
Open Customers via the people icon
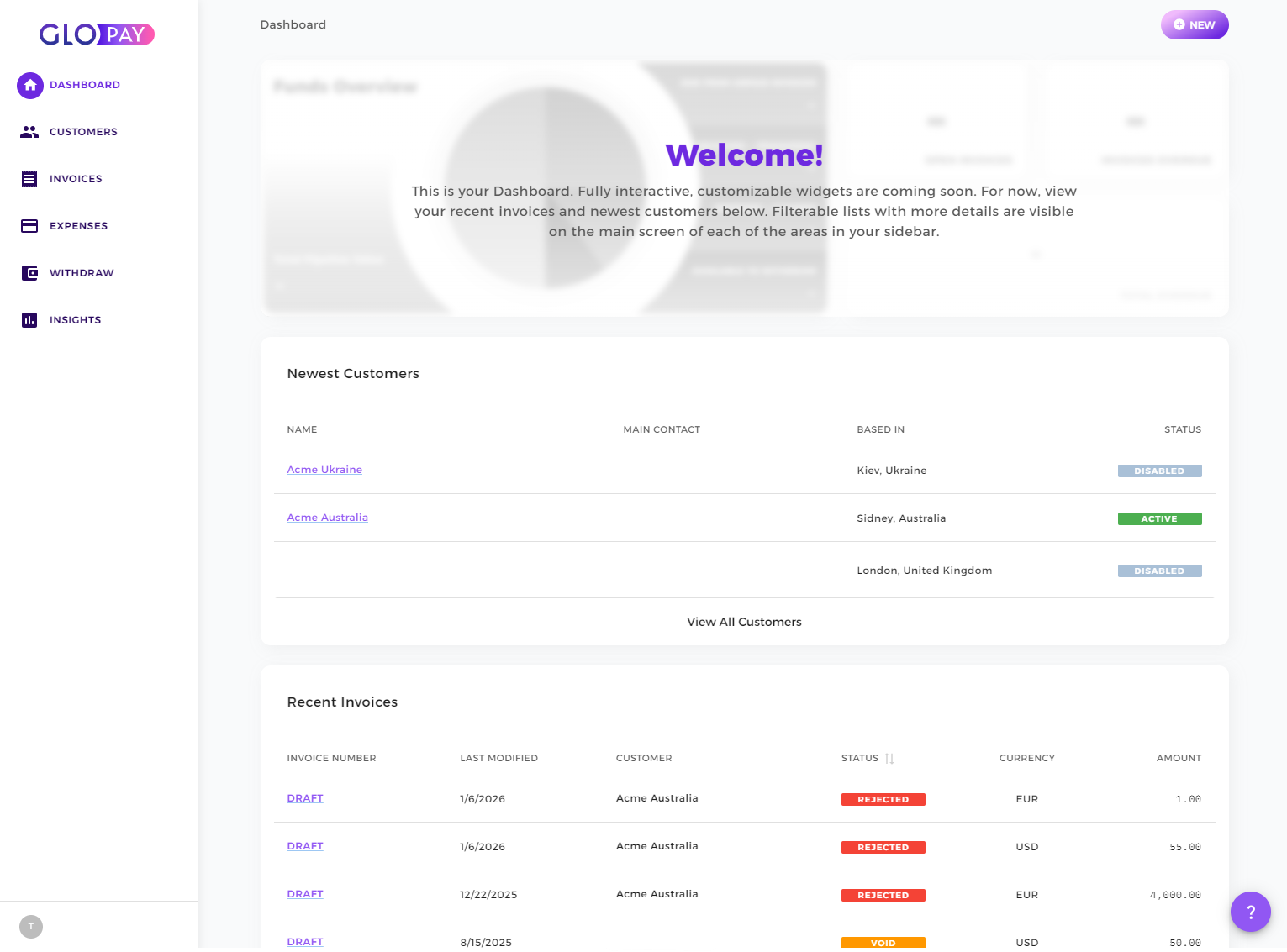tap(30, 131)
